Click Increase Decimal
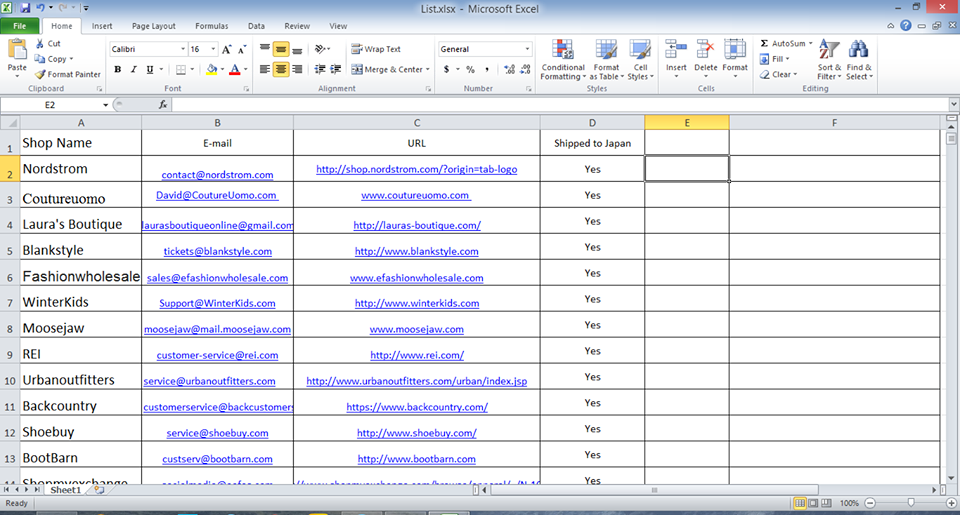 pos(509,69)
